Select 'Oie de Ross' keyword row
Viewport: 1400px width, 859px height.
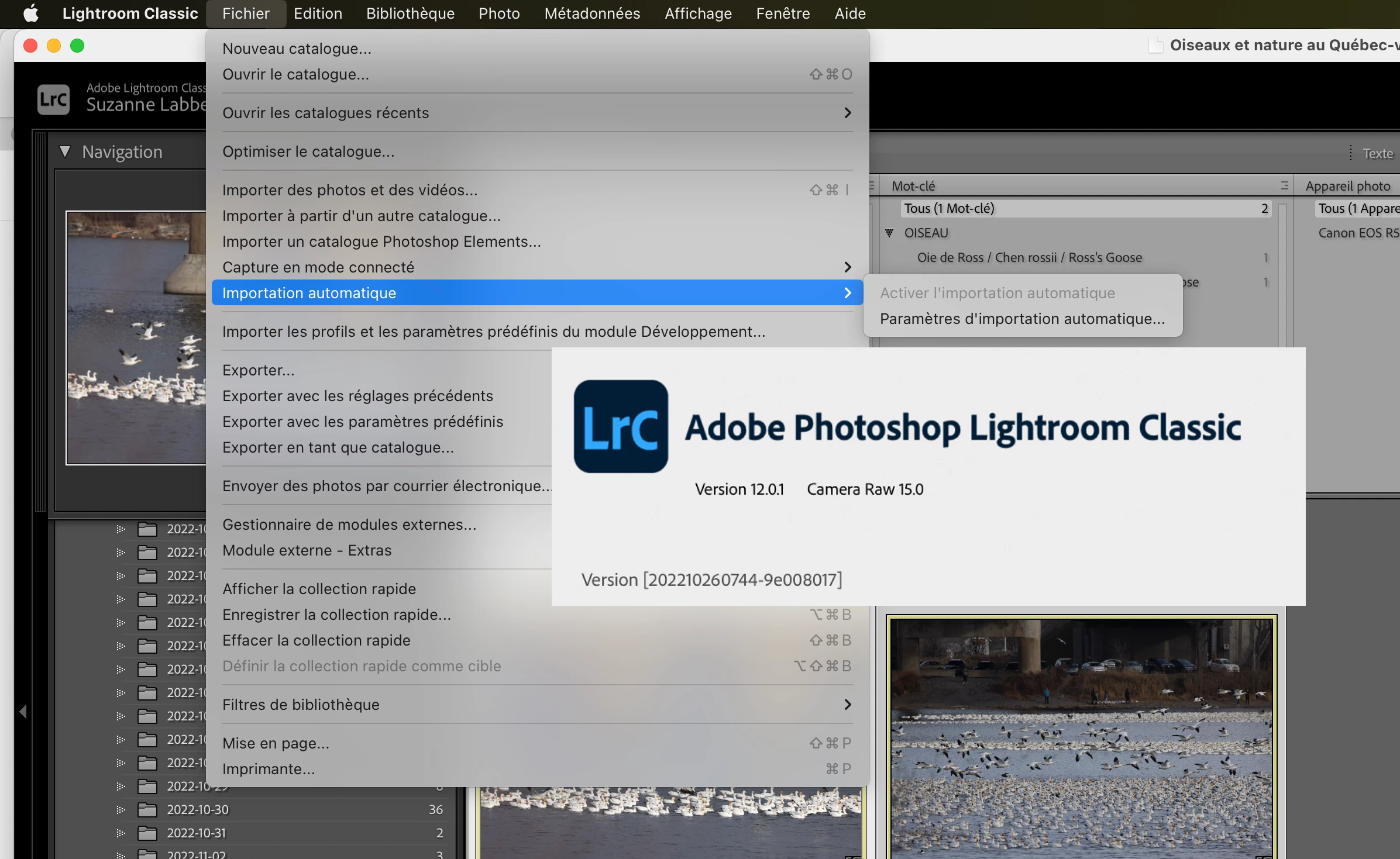click(1029, 258)
